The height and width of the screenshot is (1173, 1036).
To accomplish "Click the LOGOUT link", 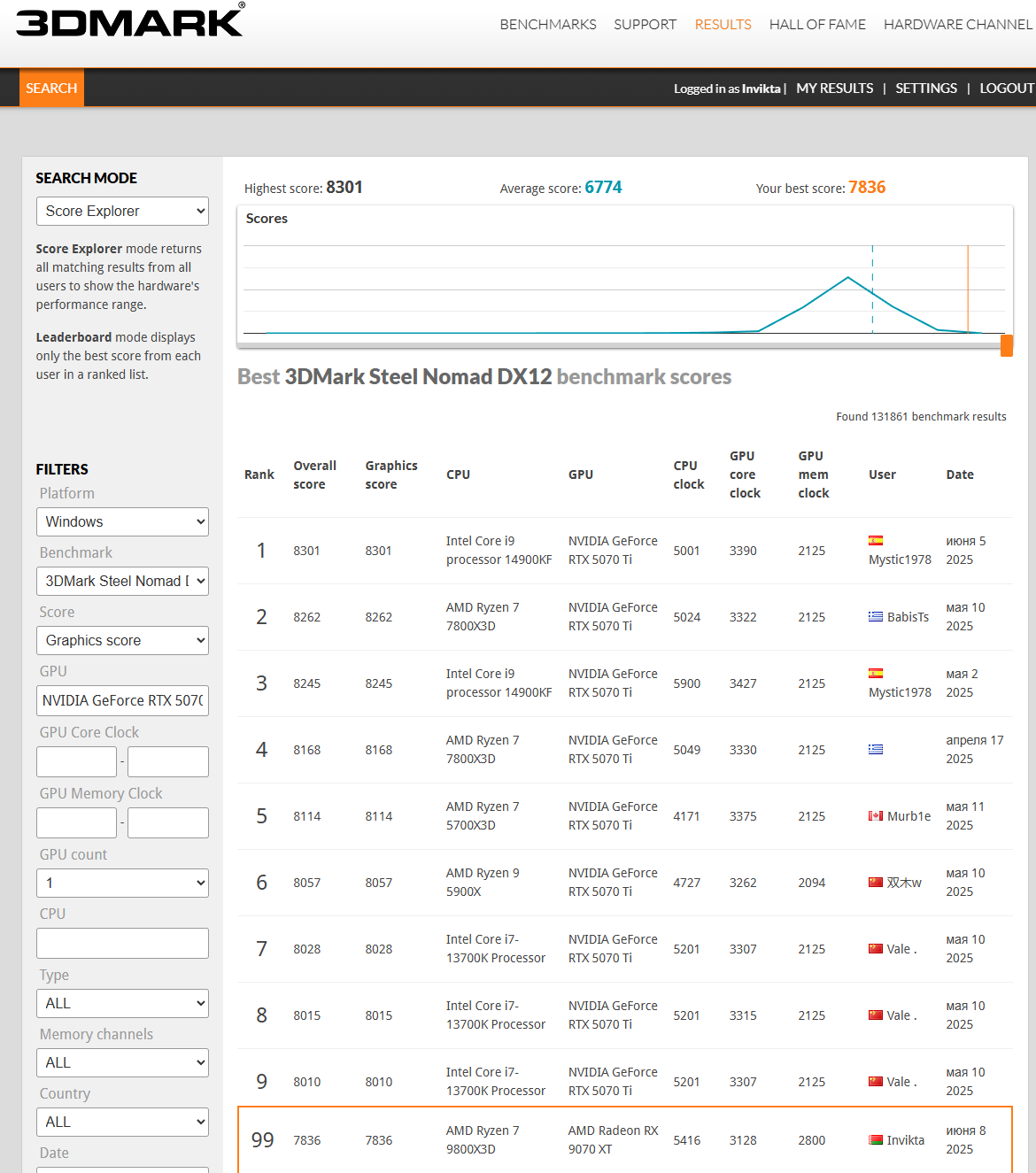I will pyautogui.click(x=1007, y=89).
